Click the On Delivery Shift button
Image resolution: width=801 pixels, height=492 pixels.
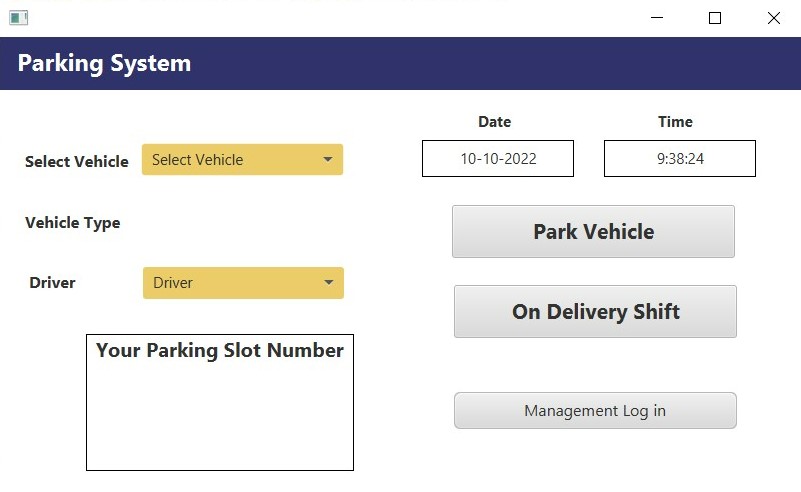pyautogui.click(x=595, y=312)
